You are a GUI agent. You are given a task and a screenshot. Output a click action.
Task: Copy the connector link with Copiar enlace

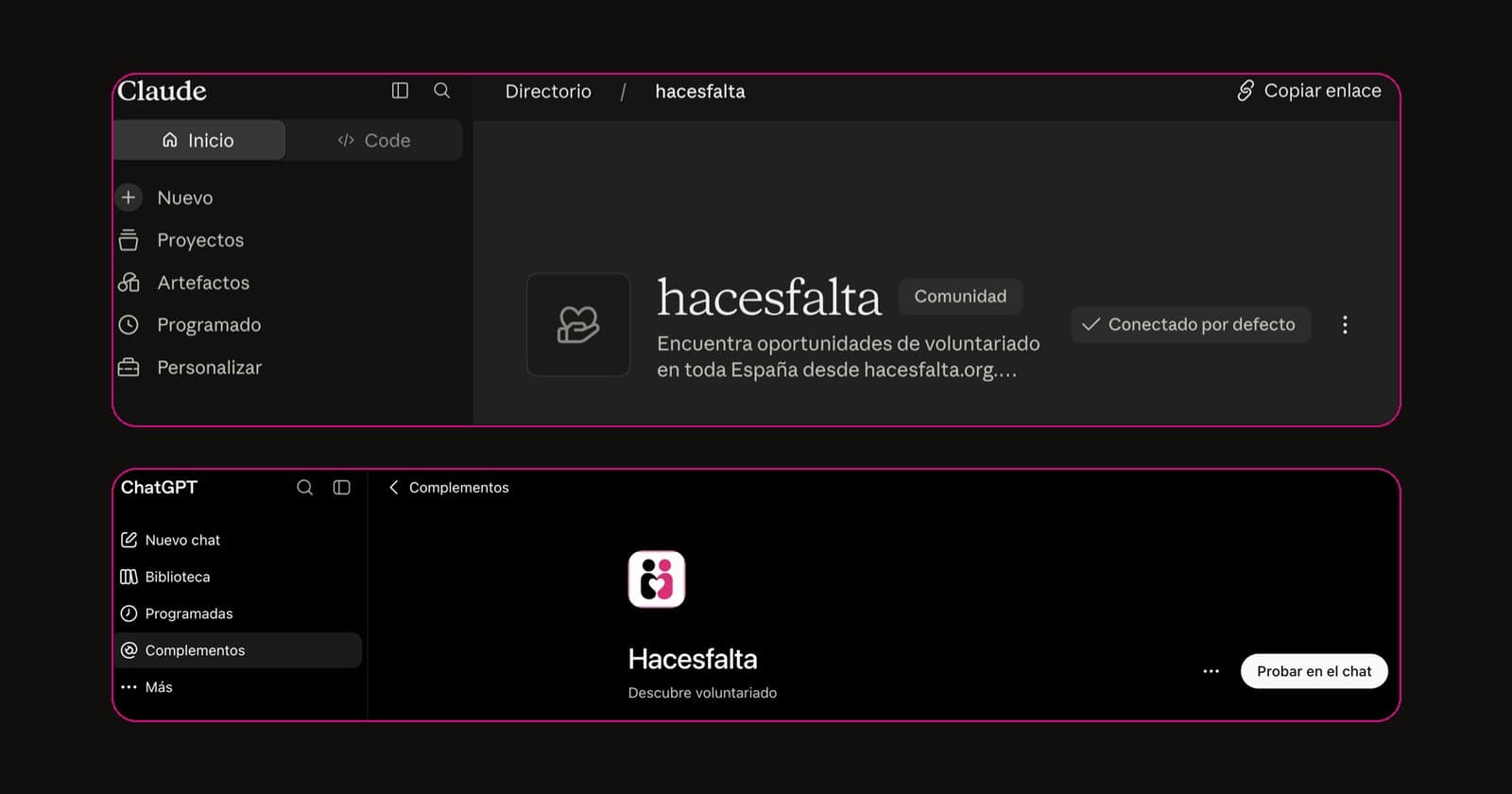(x=1309, y=91)
